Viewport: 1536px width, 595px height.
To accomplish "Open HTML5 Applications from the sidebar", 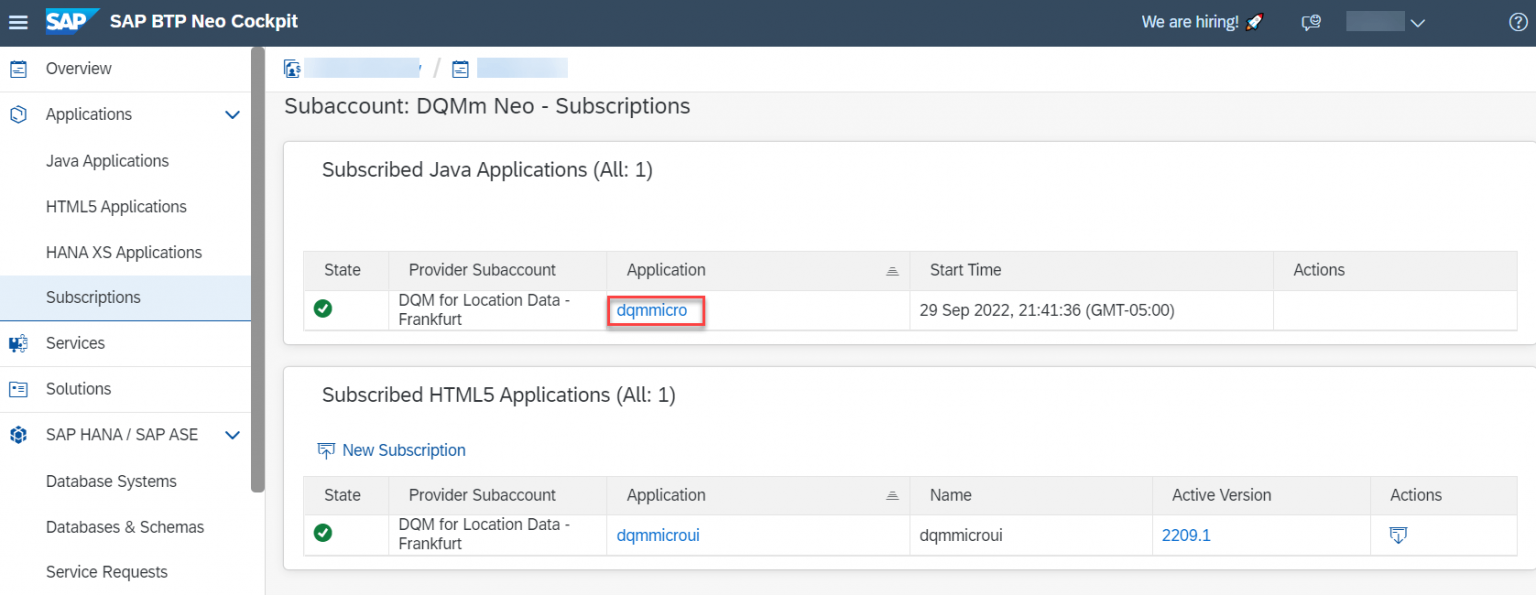I will click(x=116, y=206).
